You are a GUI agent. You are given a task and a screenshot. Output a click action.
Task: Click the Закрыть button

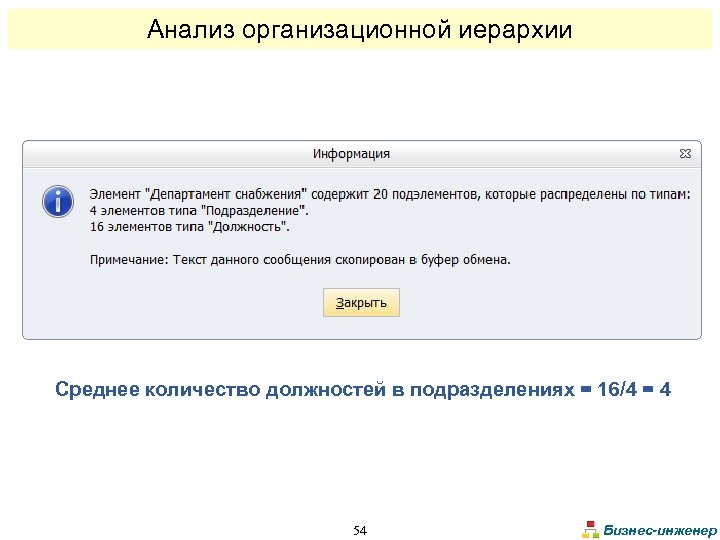[361, 303]
